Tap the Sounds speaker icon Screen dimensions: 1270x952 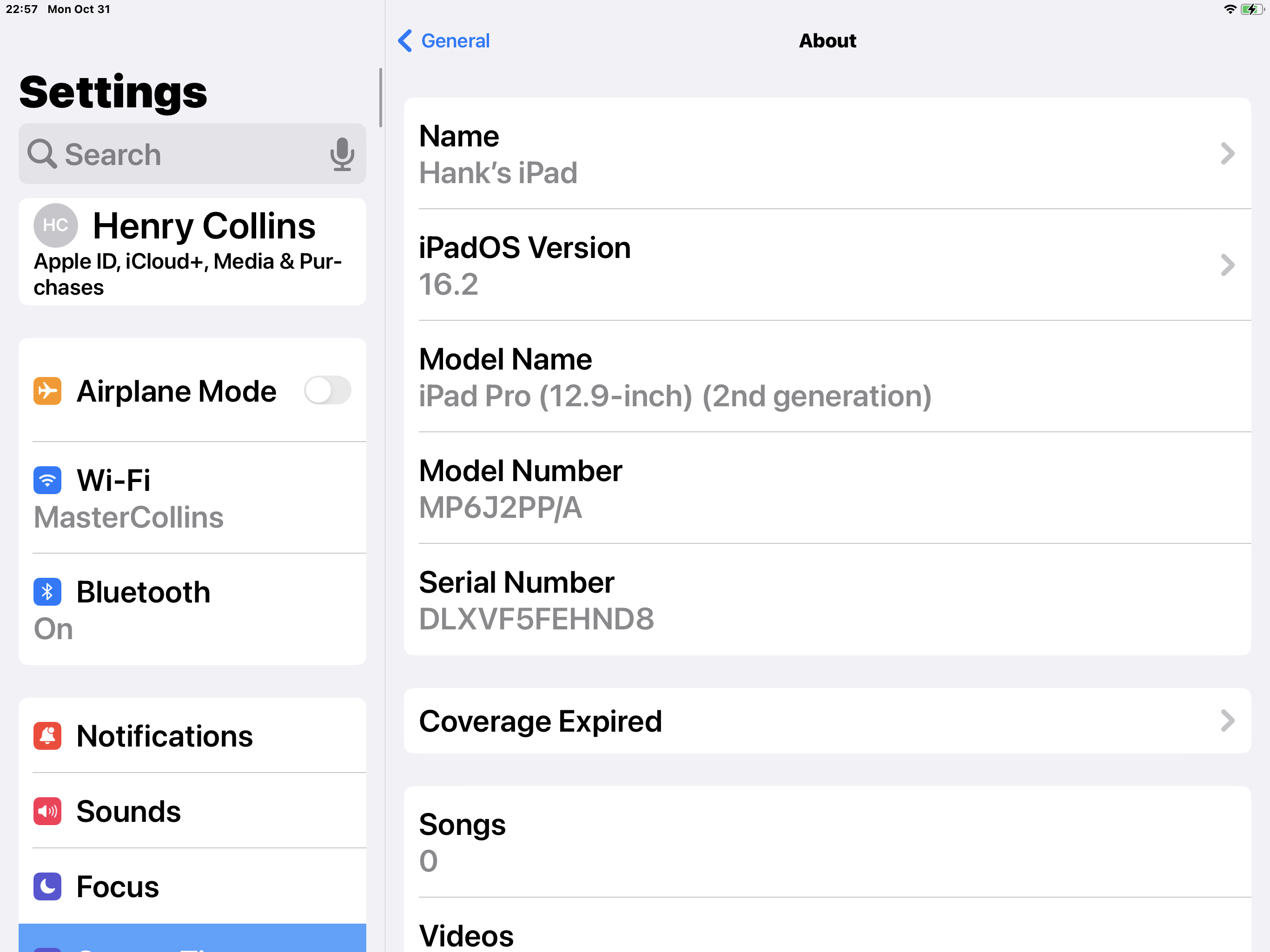click(47, 811)
